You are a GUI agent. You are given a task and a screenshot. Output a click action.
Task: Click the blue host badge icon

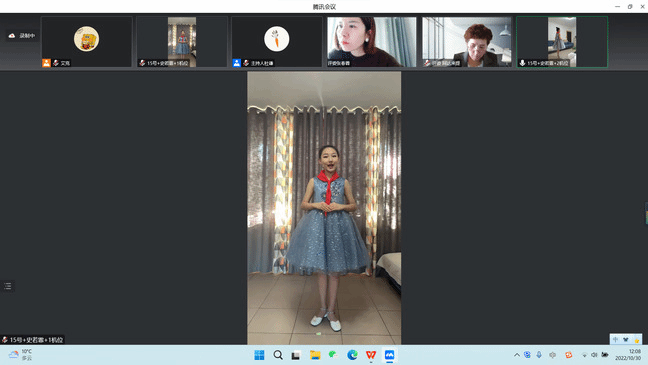click(x=236, y=63)
